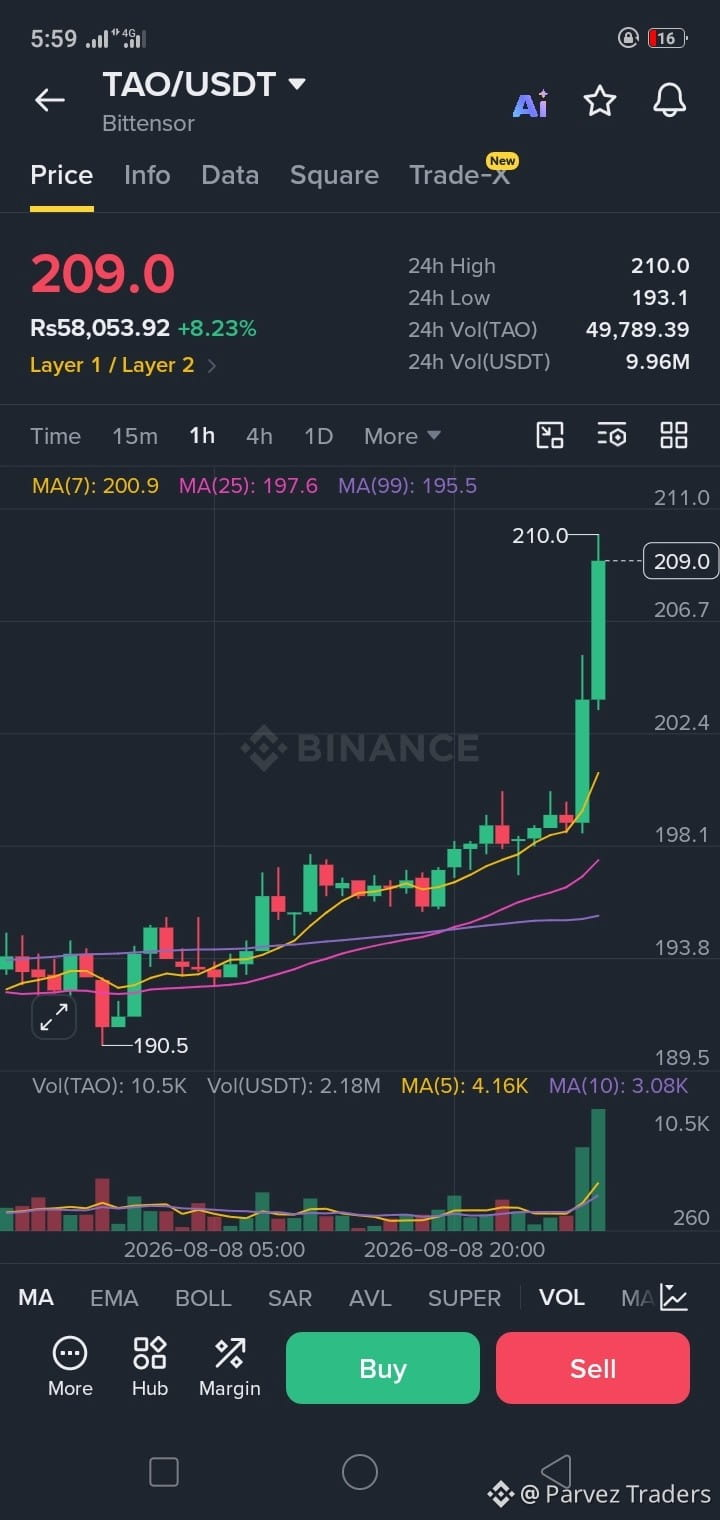Toggle the EMA indicator
Viewport: 720px width, 1520px height.
click(x=114, y=1298)
